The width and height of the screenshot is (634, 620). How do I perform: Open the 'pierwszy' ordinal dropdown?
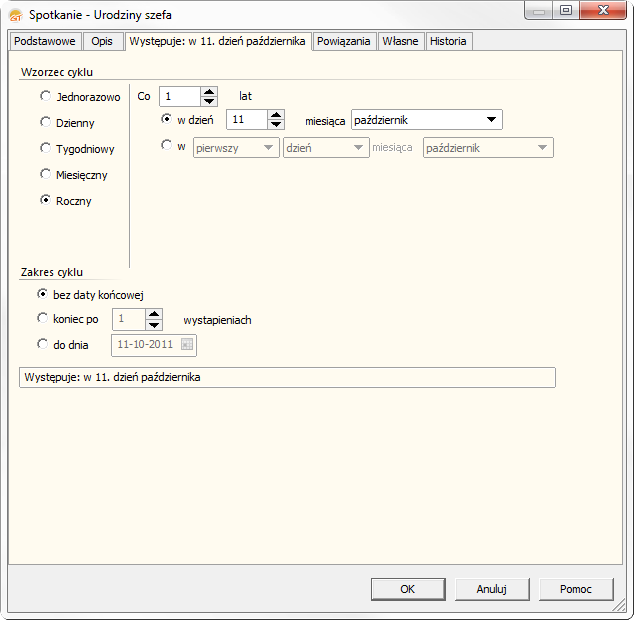267,147
